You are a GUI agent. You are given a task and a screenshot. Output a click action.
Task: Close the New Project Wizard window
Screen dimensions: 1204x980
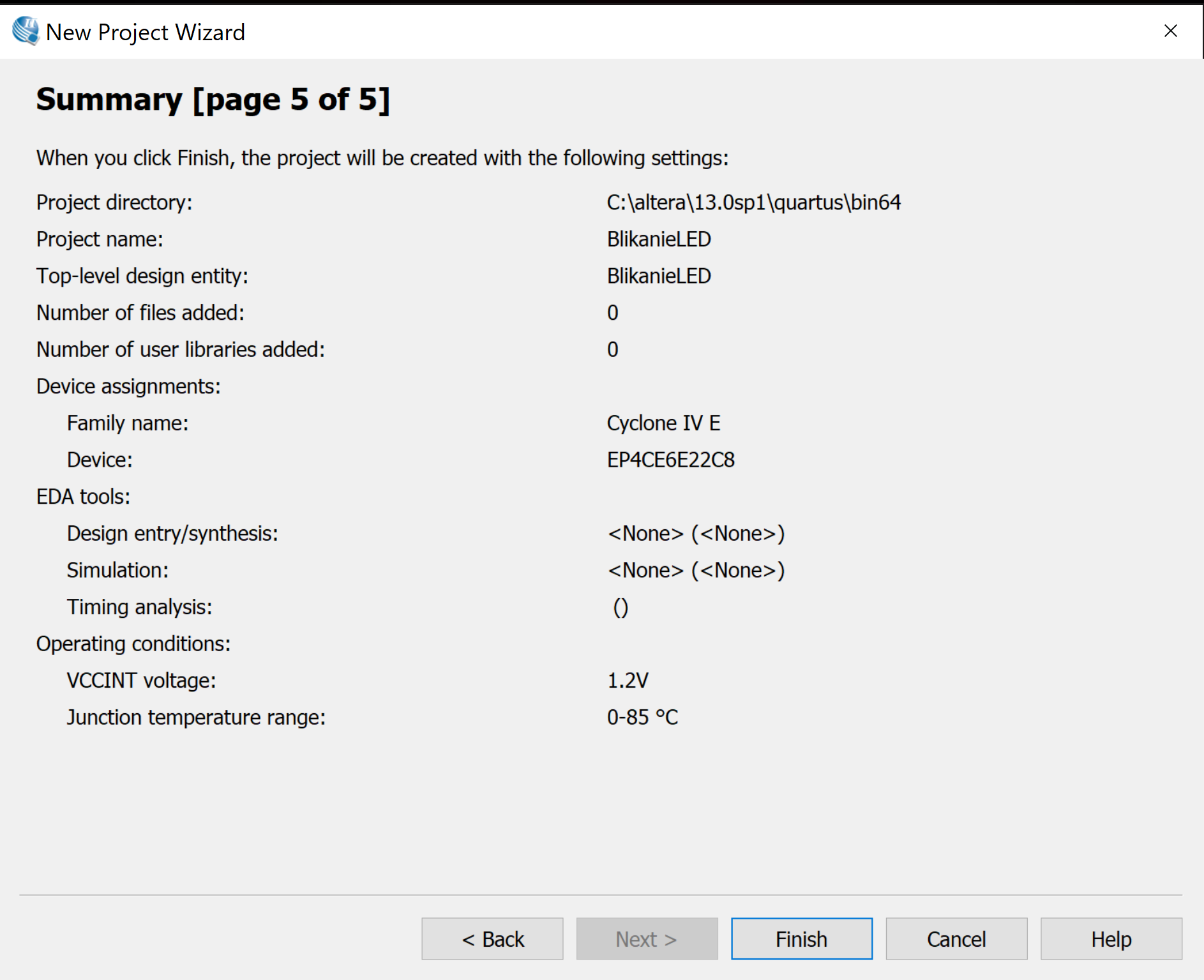click(x=1170, y=31)
